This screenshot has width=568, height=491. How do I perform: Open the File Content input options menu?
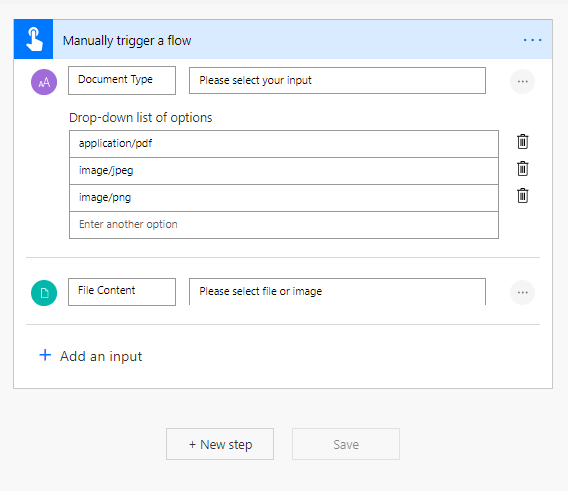(x=522, y=292)
